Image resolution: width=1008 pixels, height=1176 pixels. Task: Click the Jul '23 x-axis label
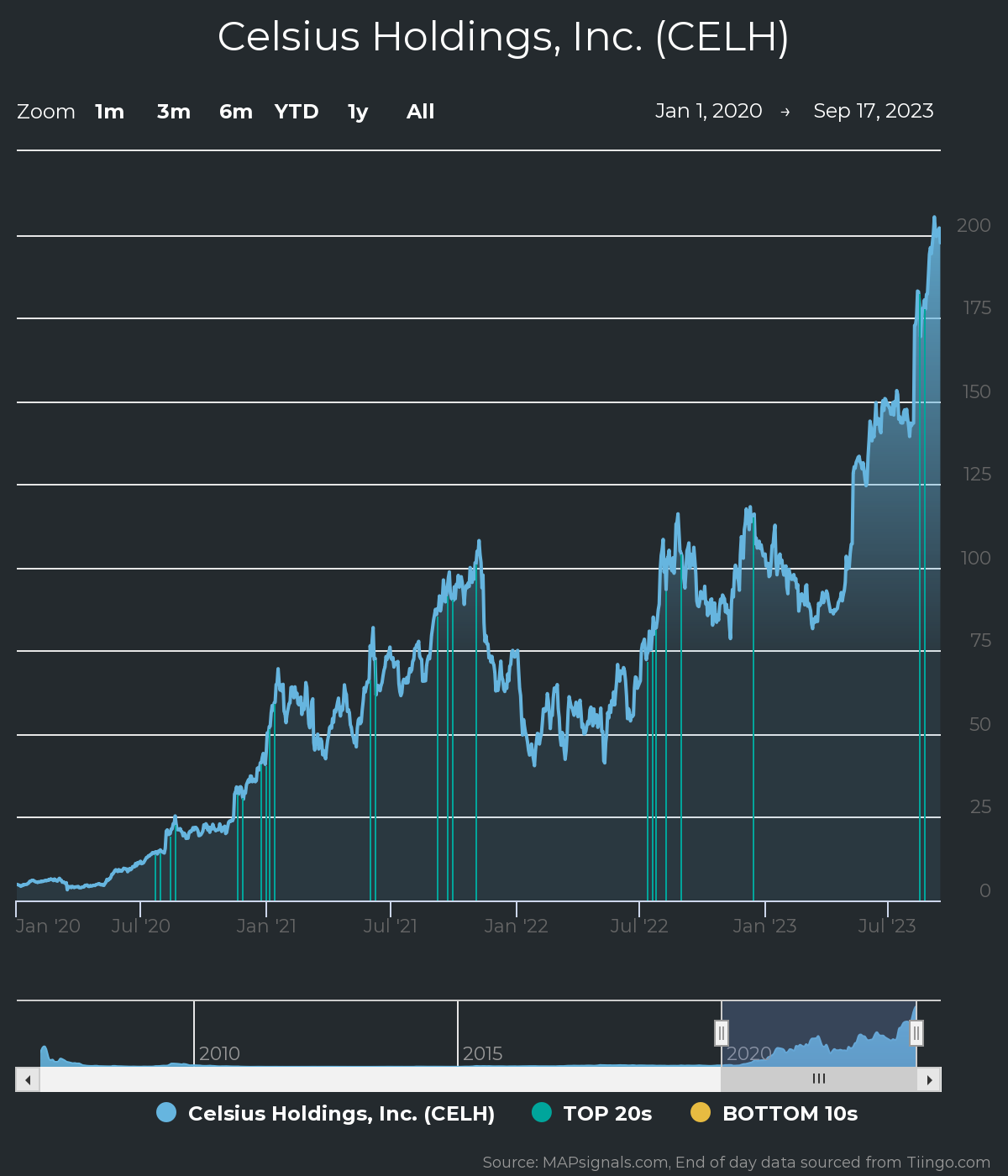click(887, 926)
